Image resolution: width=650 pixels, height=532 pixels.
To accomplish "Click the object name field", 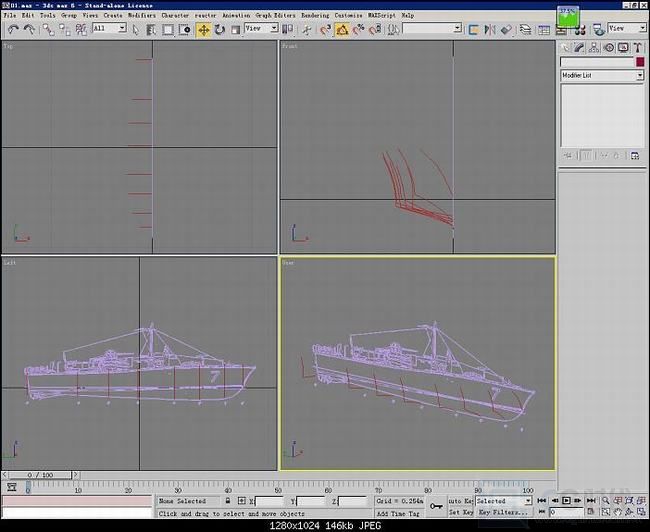I will coord(597,62).
